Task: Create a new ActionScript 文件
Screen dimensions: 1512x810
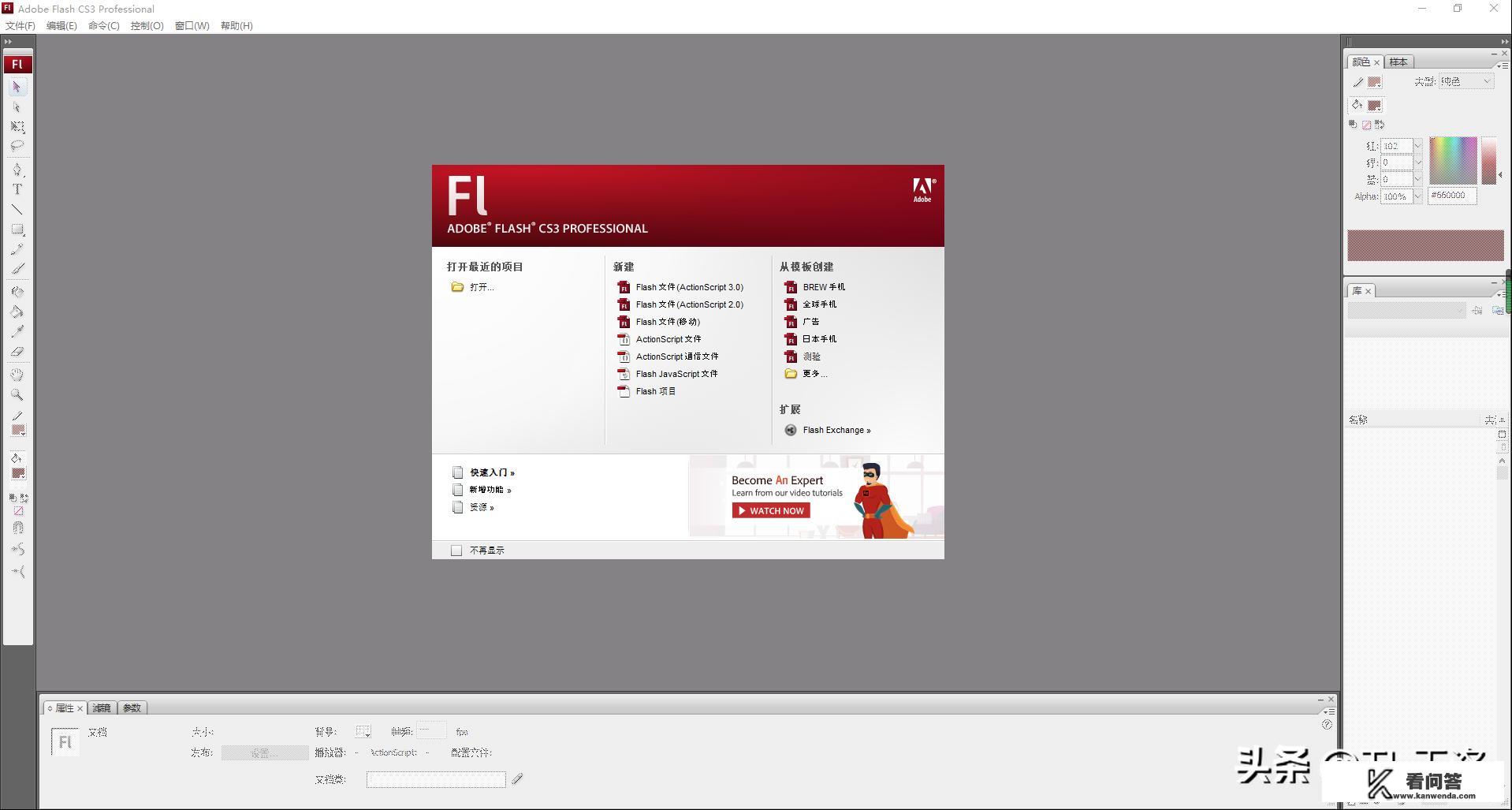Action: click(659, 339)
